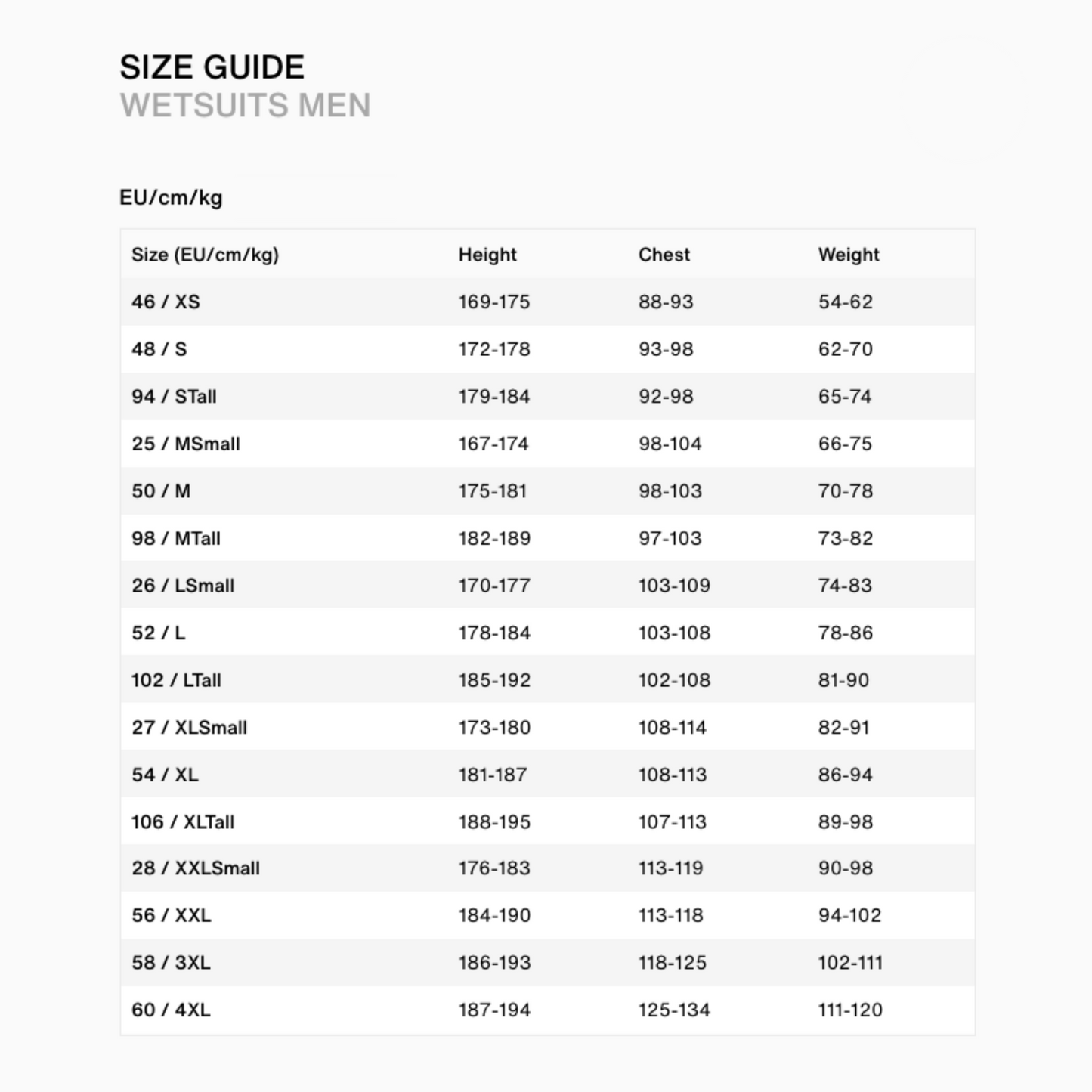Select the 54 / XL size row
1092x1092 pixels.
pyautogui.click(x=165, y=775)
